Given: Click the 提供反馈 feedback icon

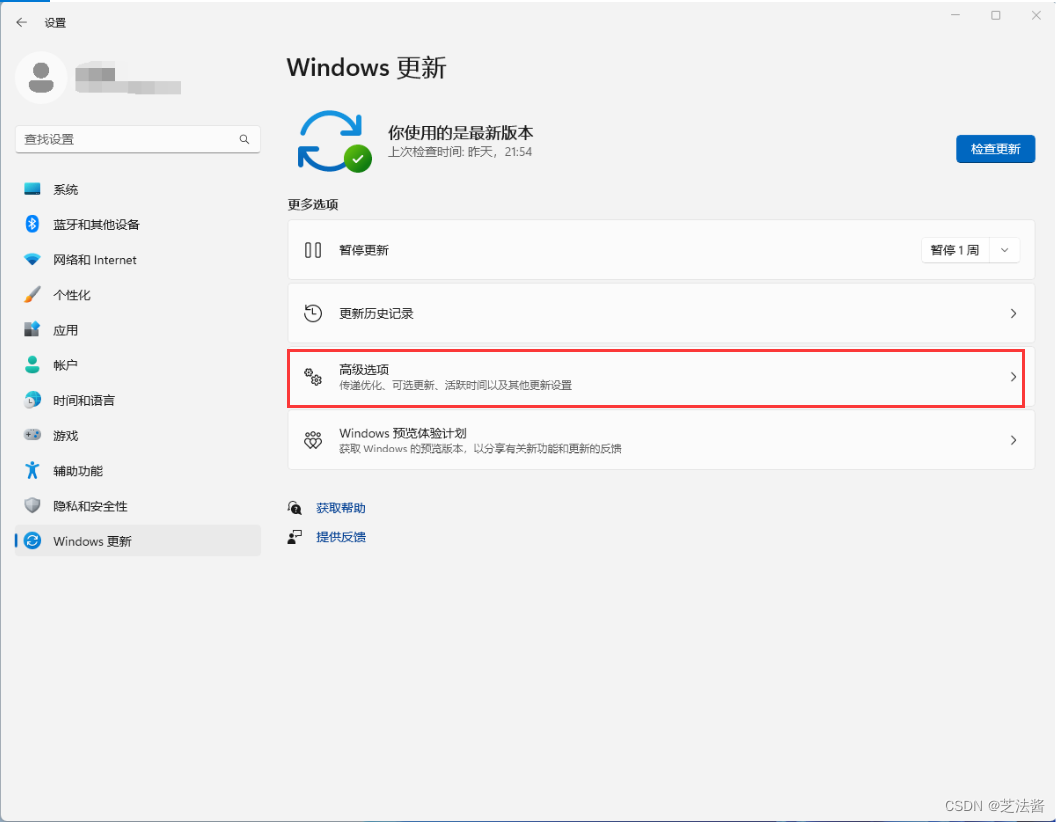Looking at the screenshot, I should tap(295, 537).
